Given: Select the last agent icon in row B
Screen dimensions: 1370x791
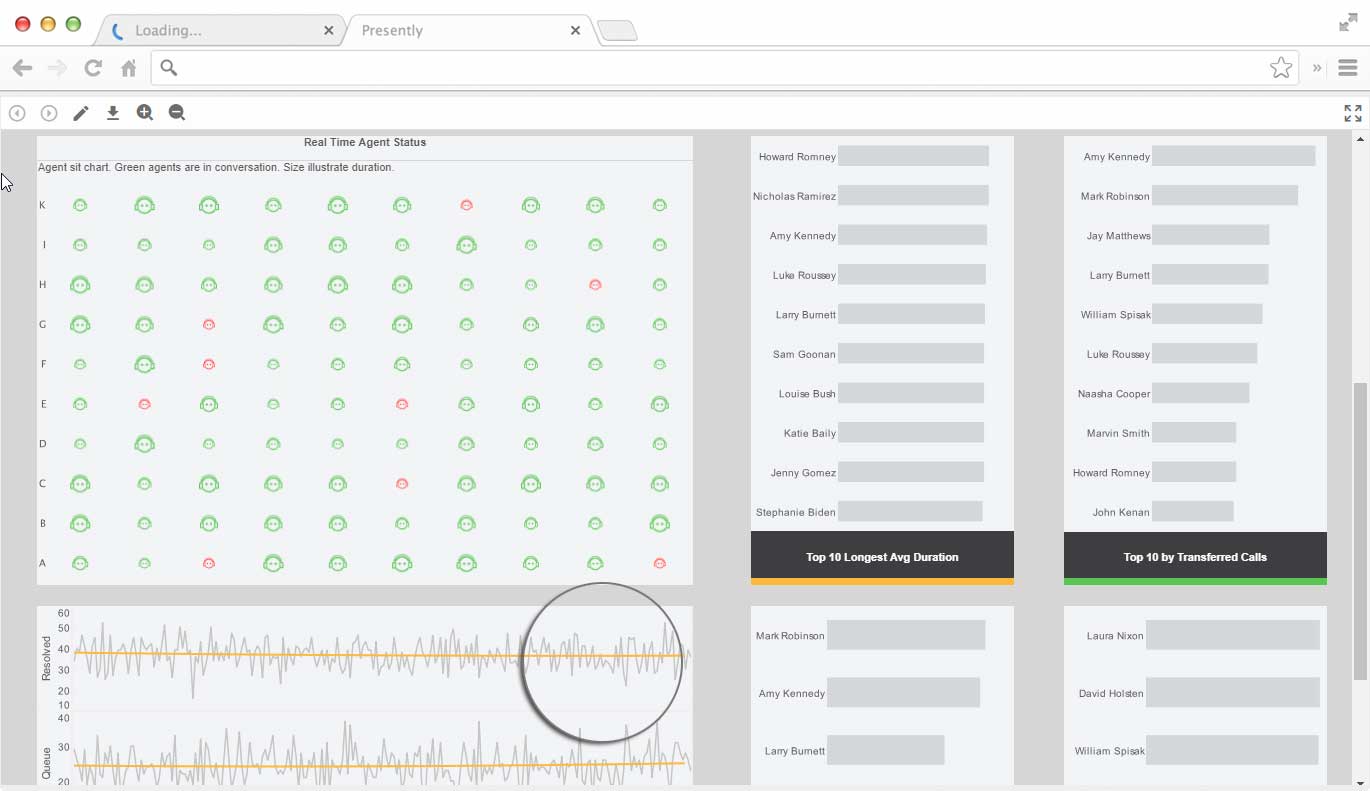Looking at the screenshot, I should [659, 523].
